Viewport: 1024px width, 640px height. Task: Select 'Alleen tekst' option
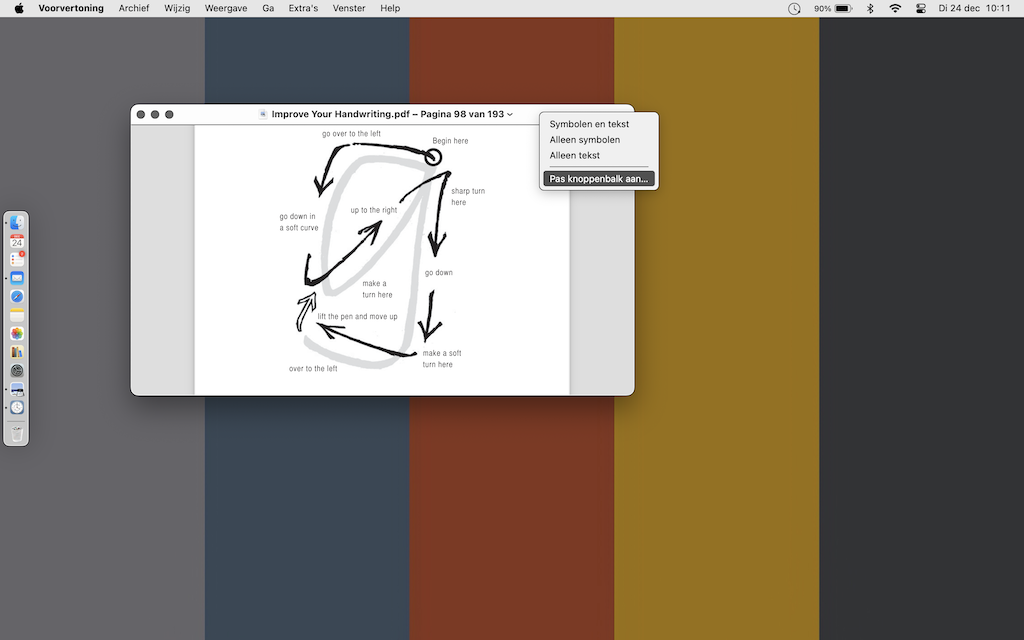pos(575,155)
